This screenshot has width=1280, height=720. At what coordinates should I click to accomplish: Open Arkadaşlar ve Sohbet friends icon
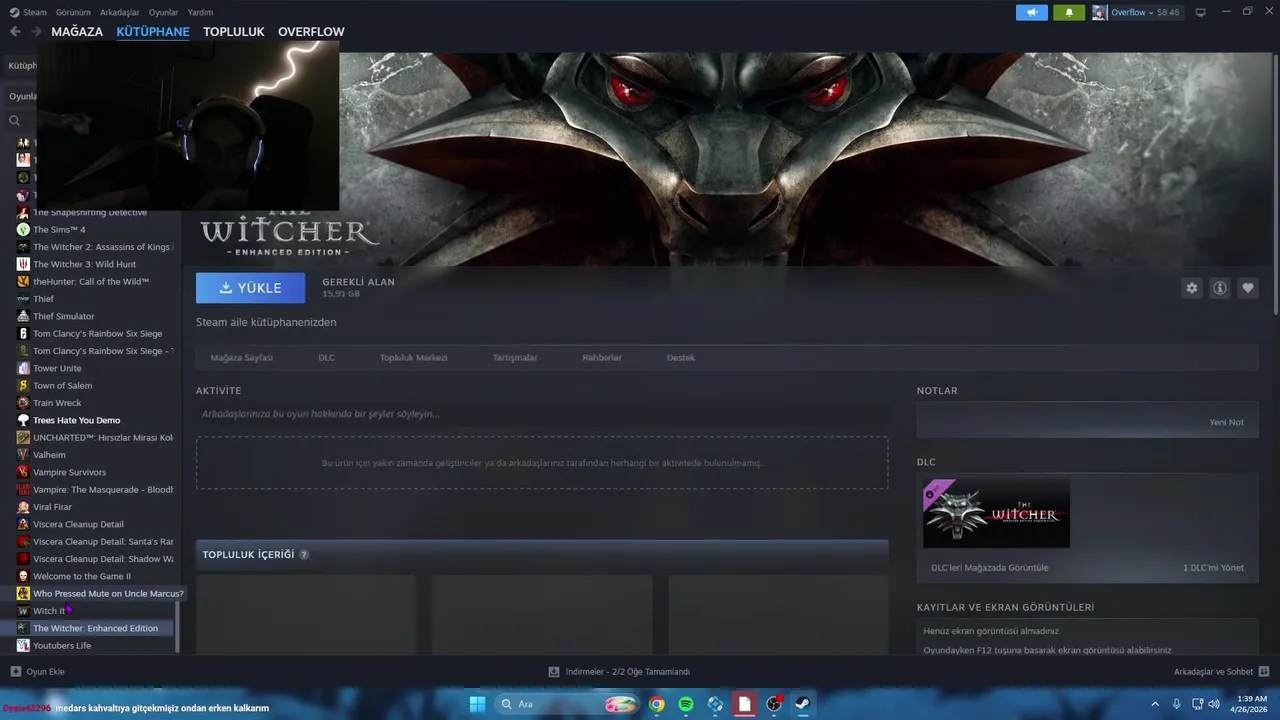click(x=1264, y=672)
